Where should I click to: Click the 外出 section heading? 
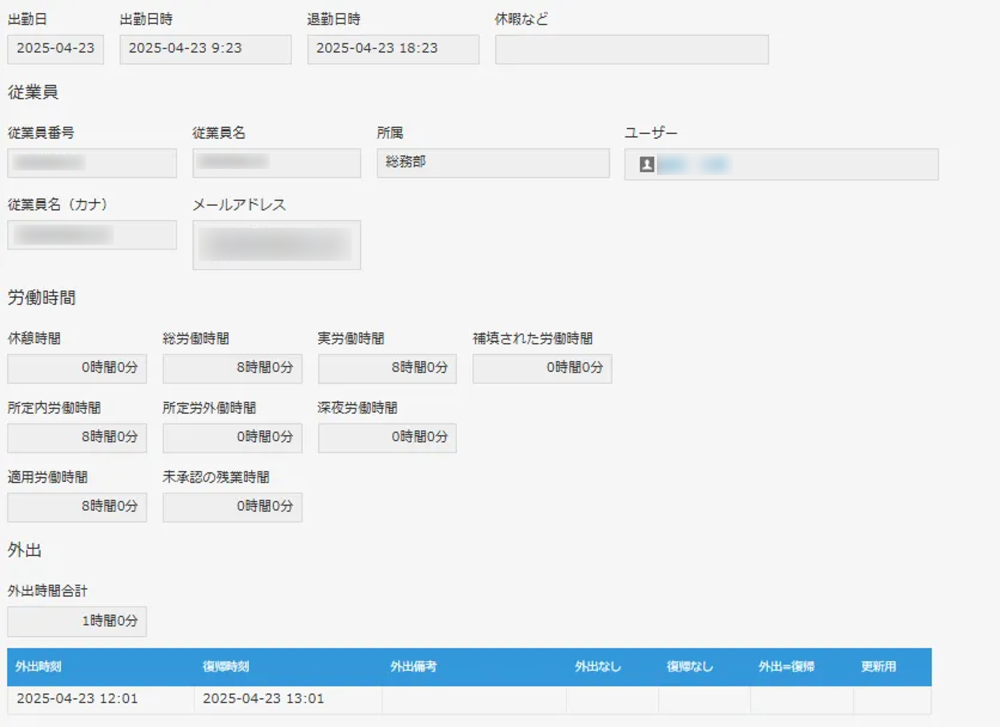pyautogui.click(x=24, y=550)
